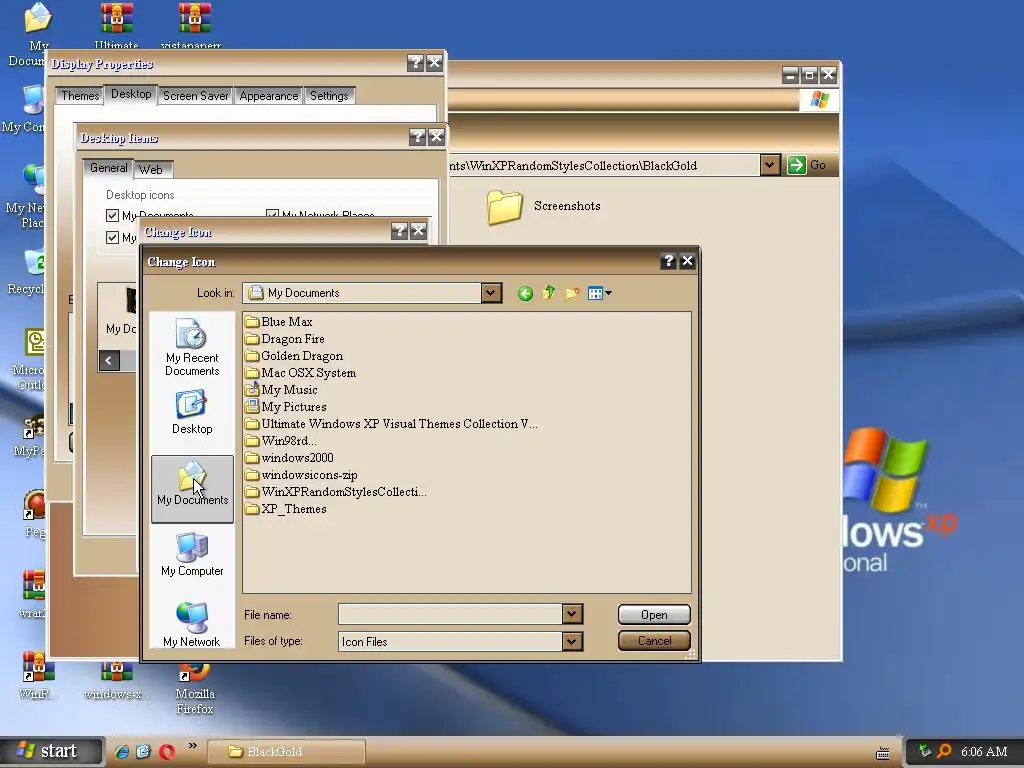Click the help button in front Change Icon dialog
Screen dimensions: 1024x768
(668, 261)
